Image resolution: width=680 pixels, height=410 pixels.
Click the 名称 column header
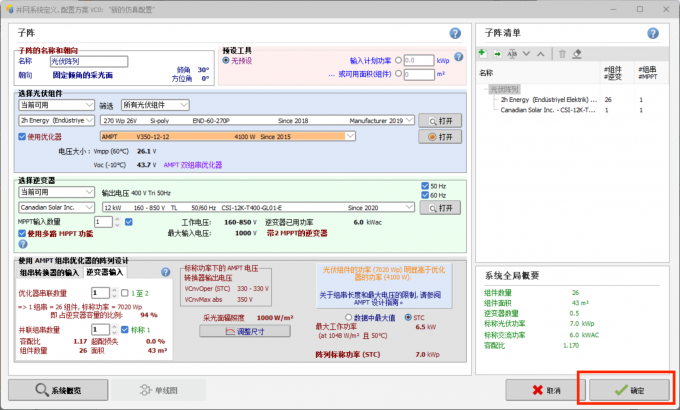coord(486,73)
